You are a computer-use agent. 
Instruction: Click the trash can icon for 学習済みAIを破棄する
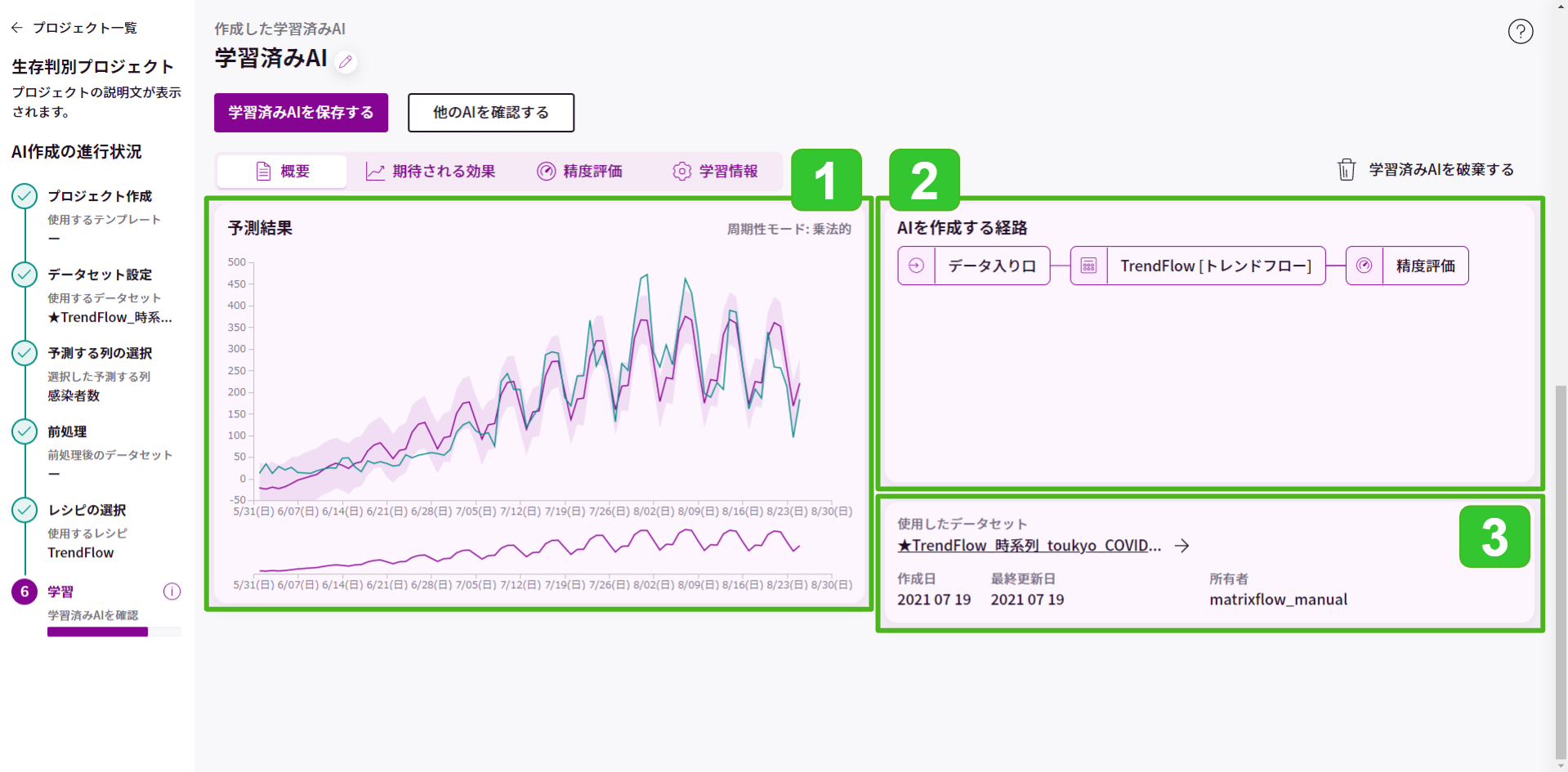[x=1346, y=169]
